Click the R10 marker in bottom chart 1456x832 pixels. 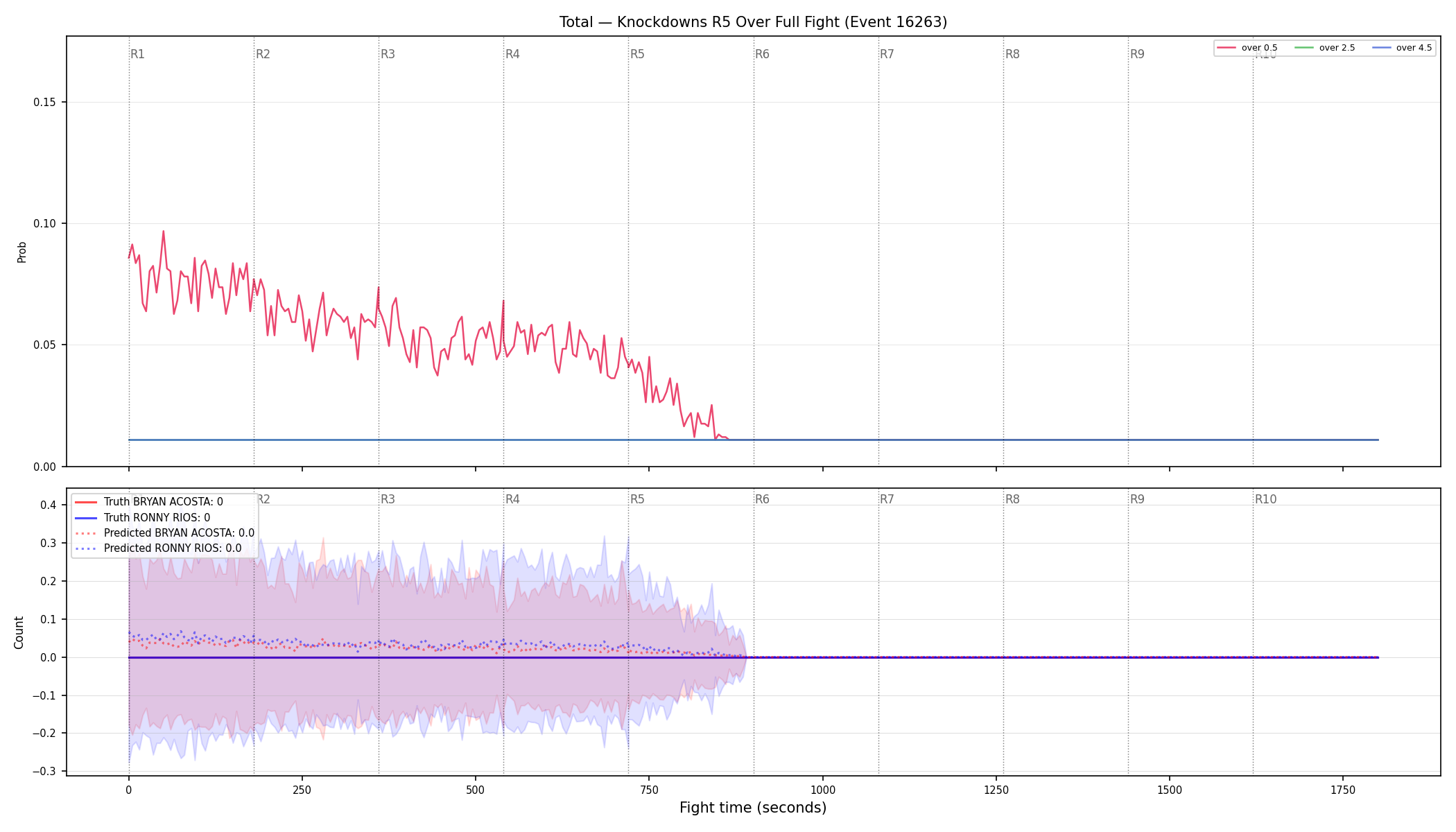pyautogui.click(x=1265, y=499)
